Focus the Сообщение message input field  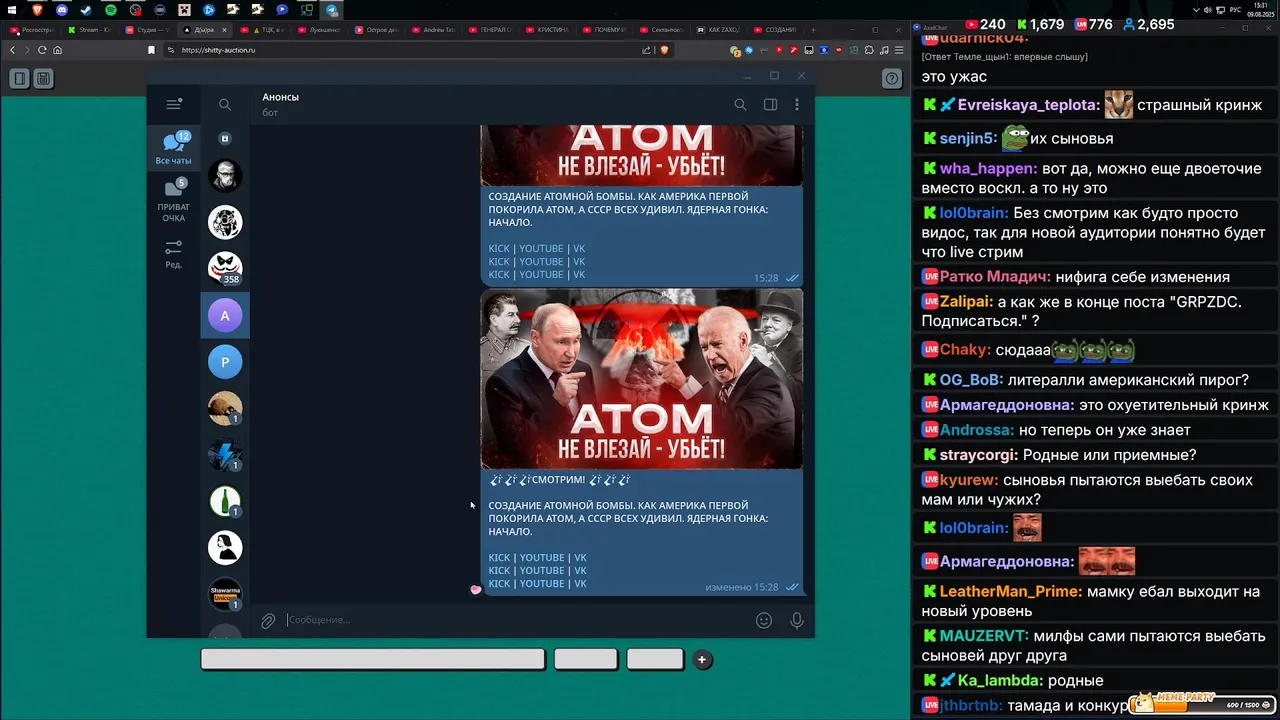click(515, 620)
